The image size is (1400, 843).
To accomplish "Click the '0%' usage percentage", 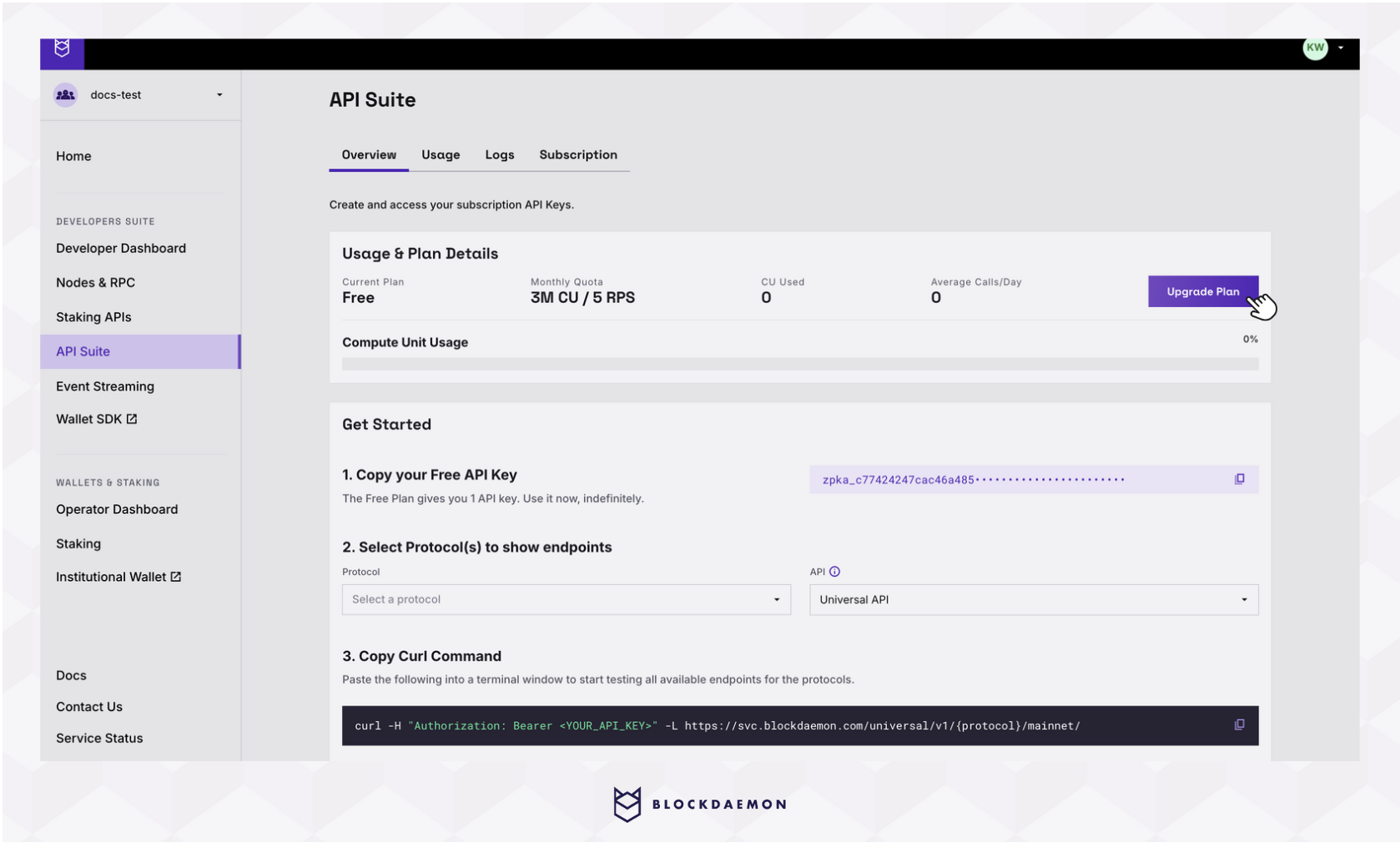I will [1250, 339].
